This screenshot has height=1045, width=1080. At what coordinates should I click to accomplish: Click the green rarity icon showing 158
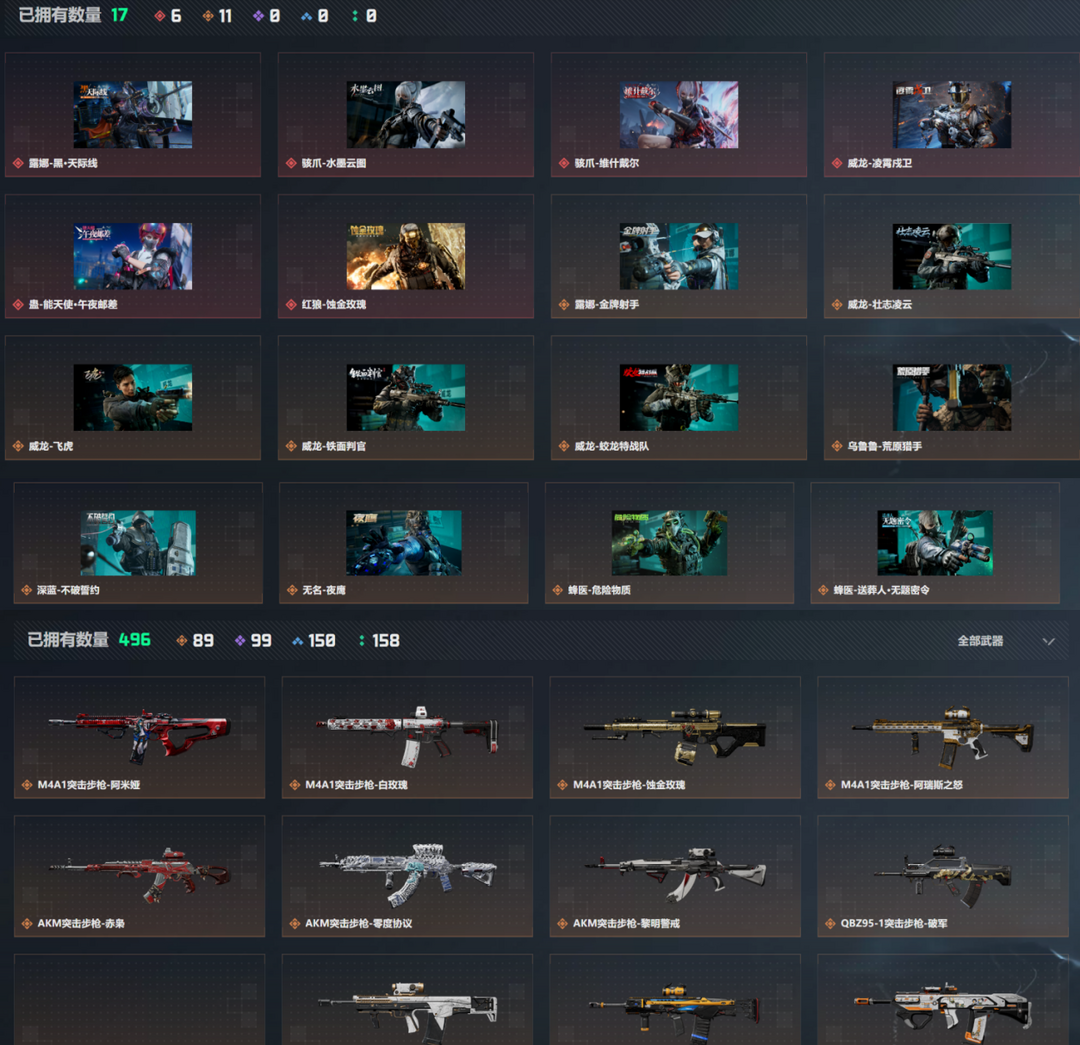[x=361, y=641]
